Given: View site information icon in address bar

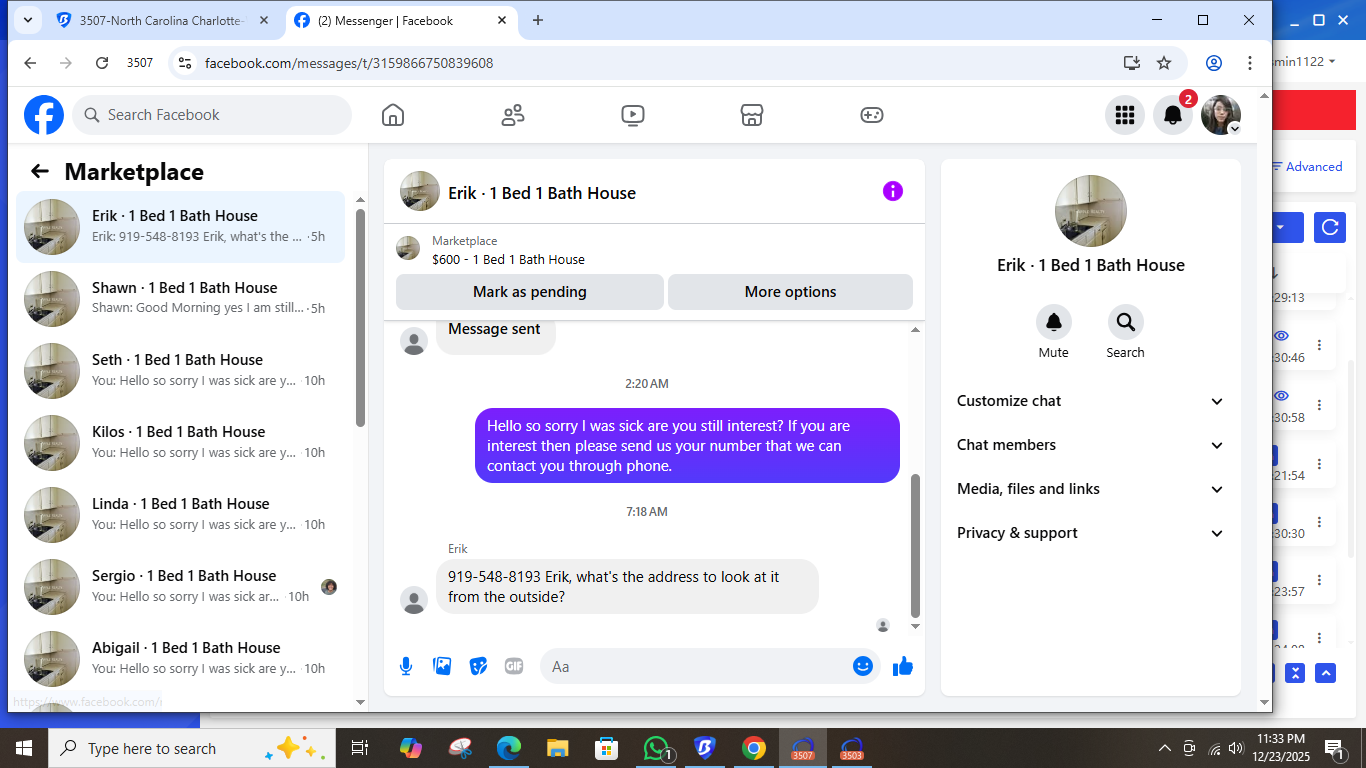Looking at the screenshot, I should click(184, 63).
